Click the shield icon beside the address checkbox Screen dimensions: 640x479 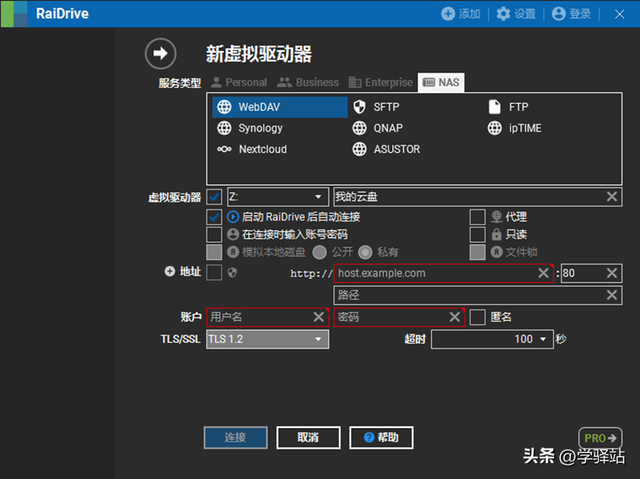[x=232, y=273]
